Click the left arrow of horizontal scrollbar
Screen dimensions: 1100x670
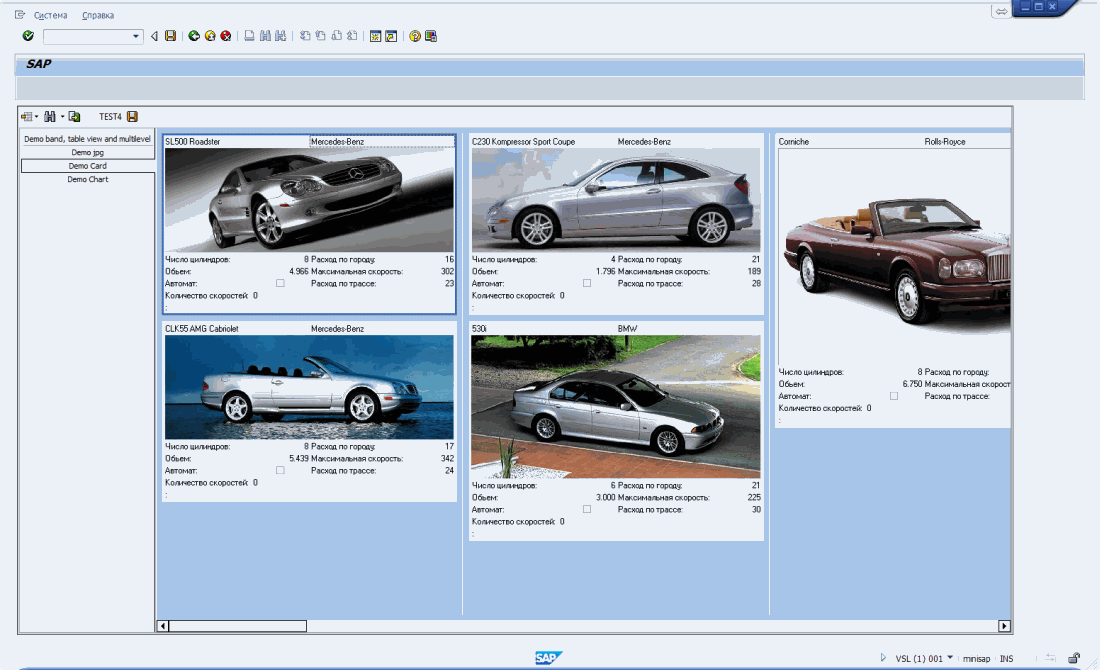(163, 626)
